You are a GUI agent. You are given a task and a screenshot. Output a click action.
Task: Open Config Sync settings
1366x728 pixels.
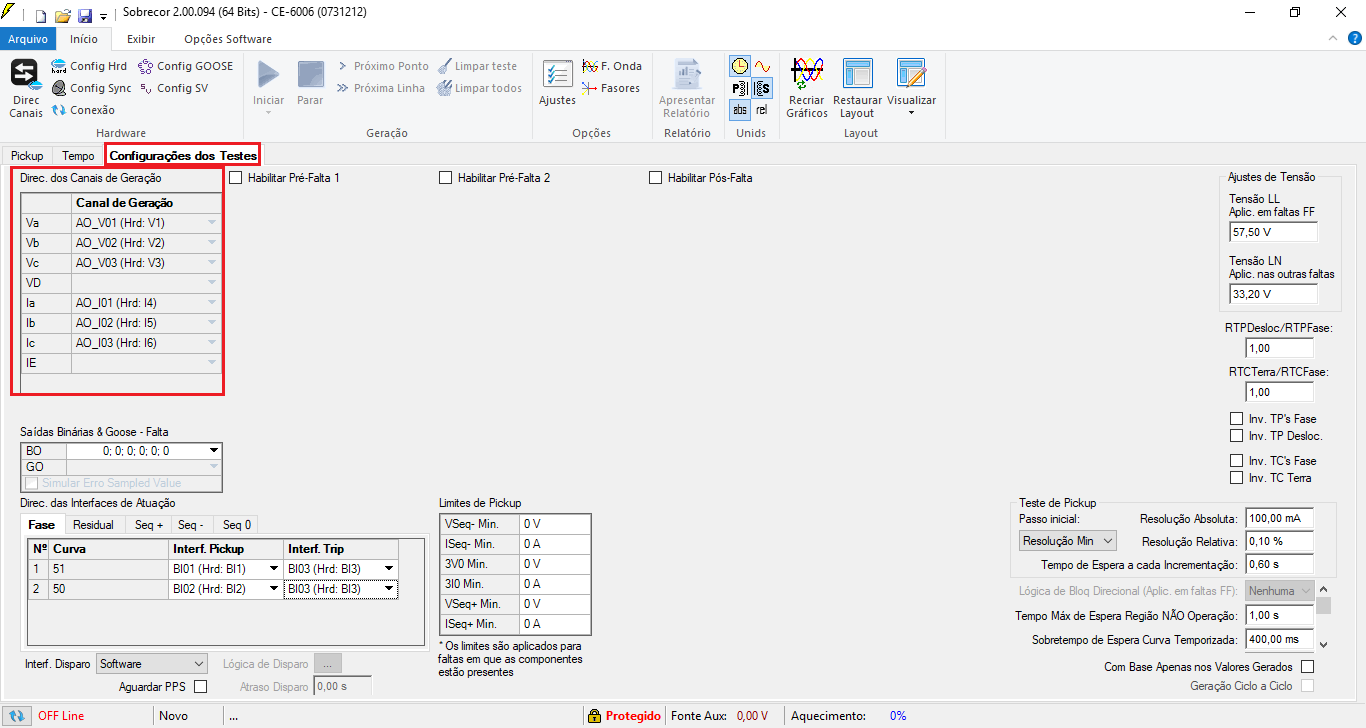[x=91, y=88]
